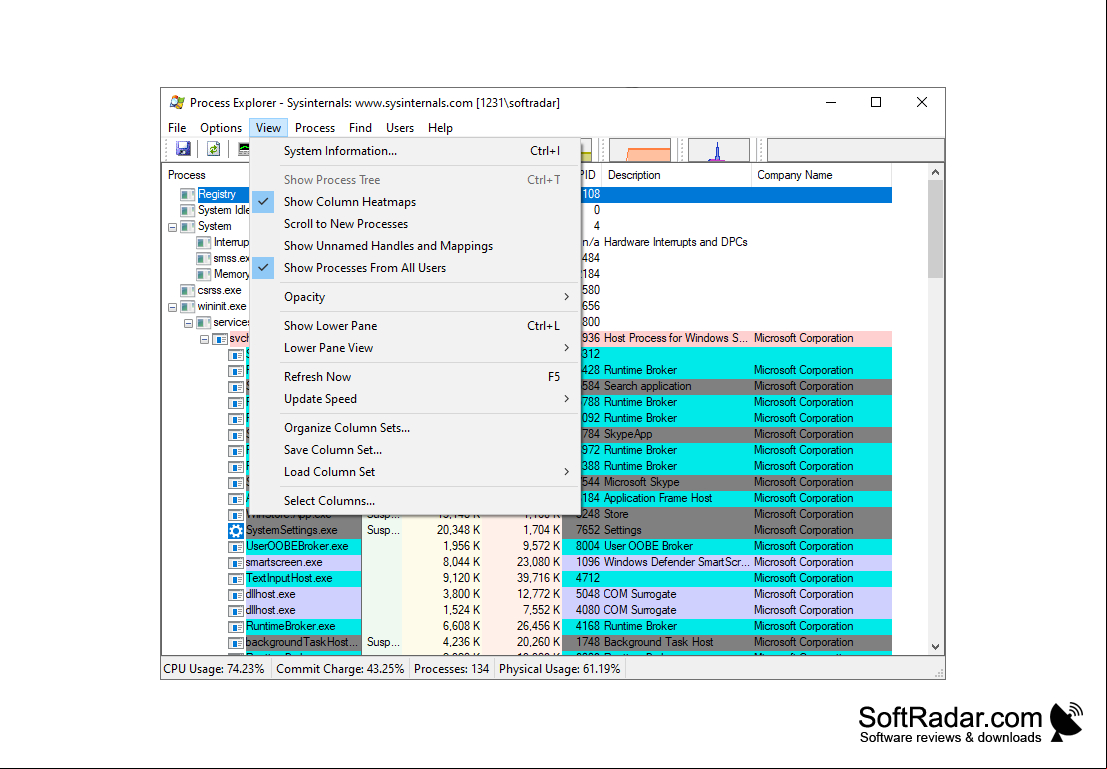The width and height of the screenshot is (1107, 769).
Task: Open Organize Column Sets...
Action: [414, 428]
